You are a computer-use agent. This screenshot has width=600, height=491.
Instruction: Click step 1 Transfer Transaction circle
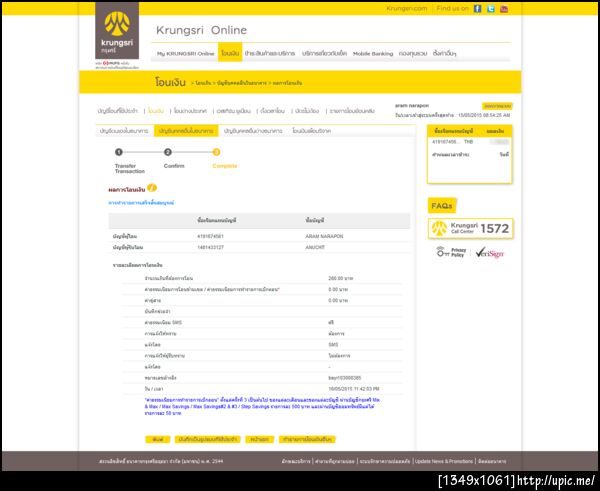coord(119,152)
